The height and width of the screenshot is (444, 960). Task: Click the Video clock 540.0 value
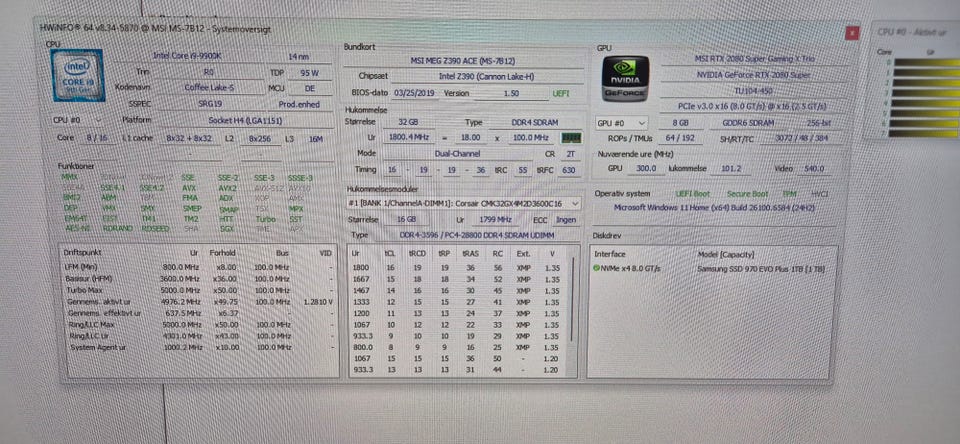coord(814,169)
